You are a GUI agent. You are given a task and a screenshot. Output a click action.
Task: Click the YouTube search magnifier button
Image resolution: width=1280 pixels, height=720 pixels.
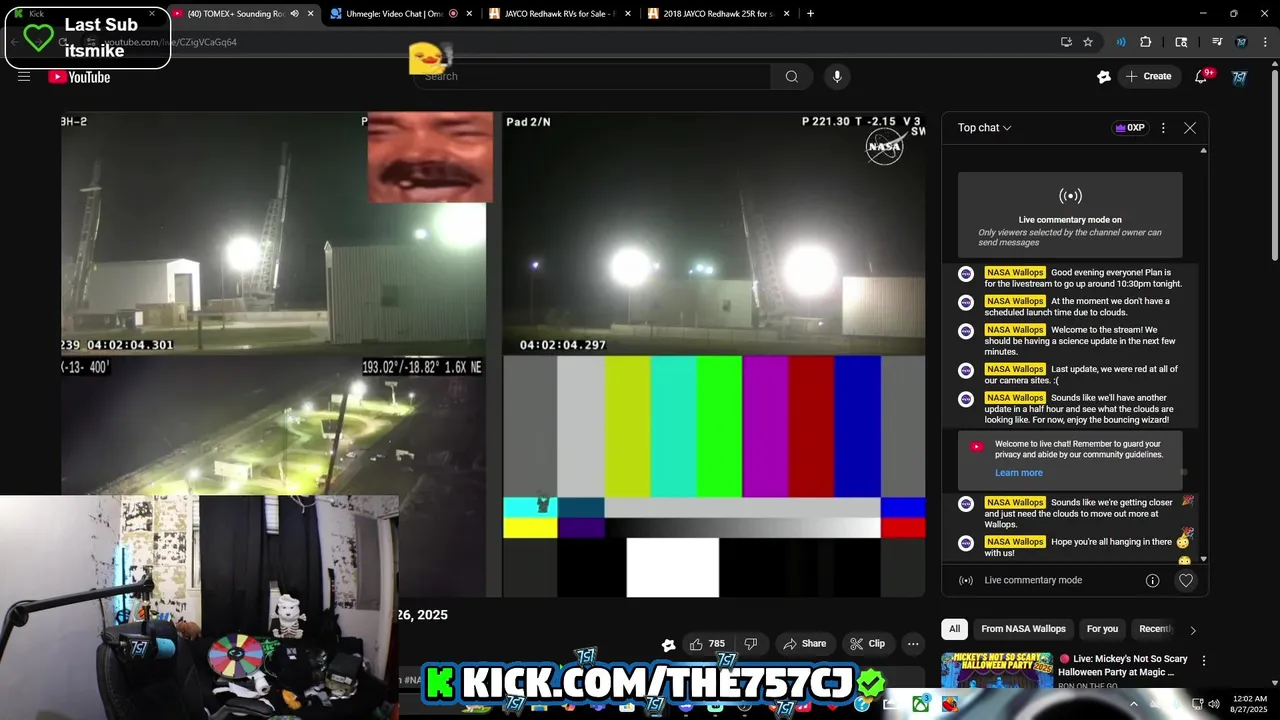point(791,76)
